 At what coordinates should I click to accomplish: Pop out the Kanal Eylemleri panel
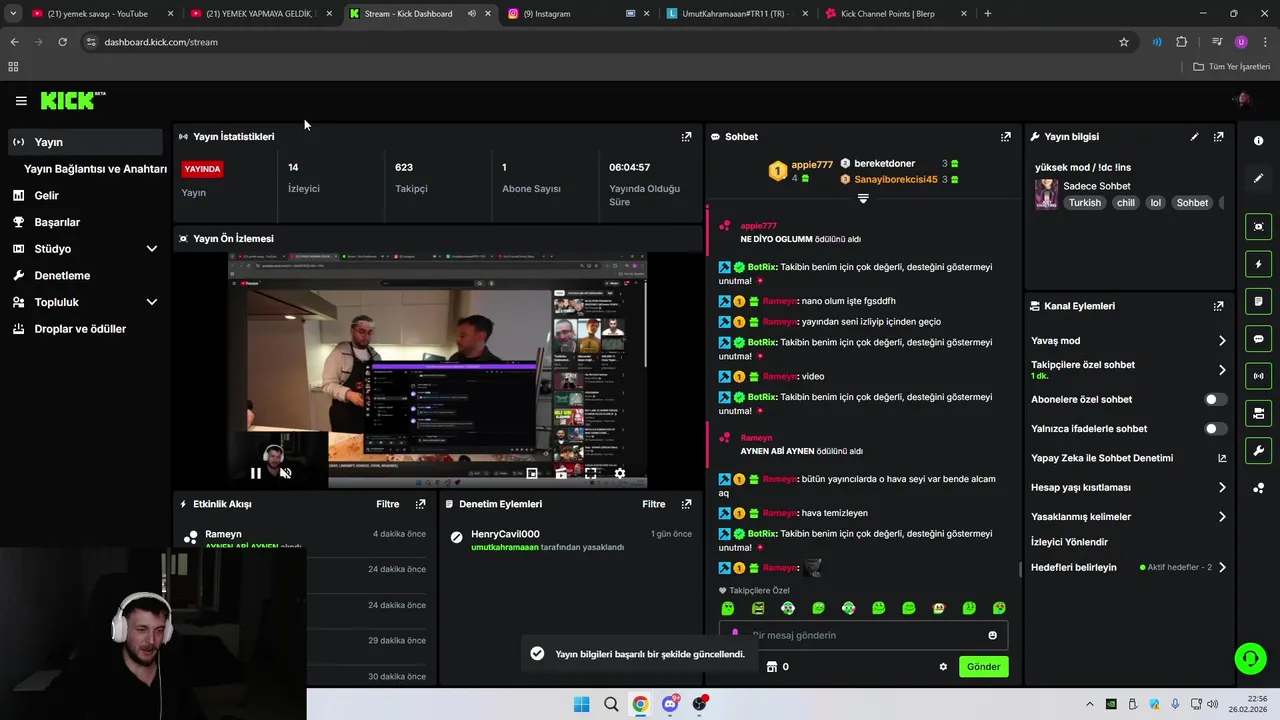(x=1218, y=306)
